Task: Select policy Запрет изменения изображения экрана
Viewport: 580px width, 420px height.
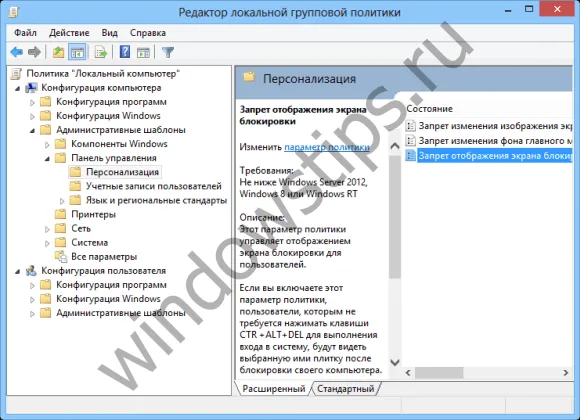Action: (x=495, y=126)
